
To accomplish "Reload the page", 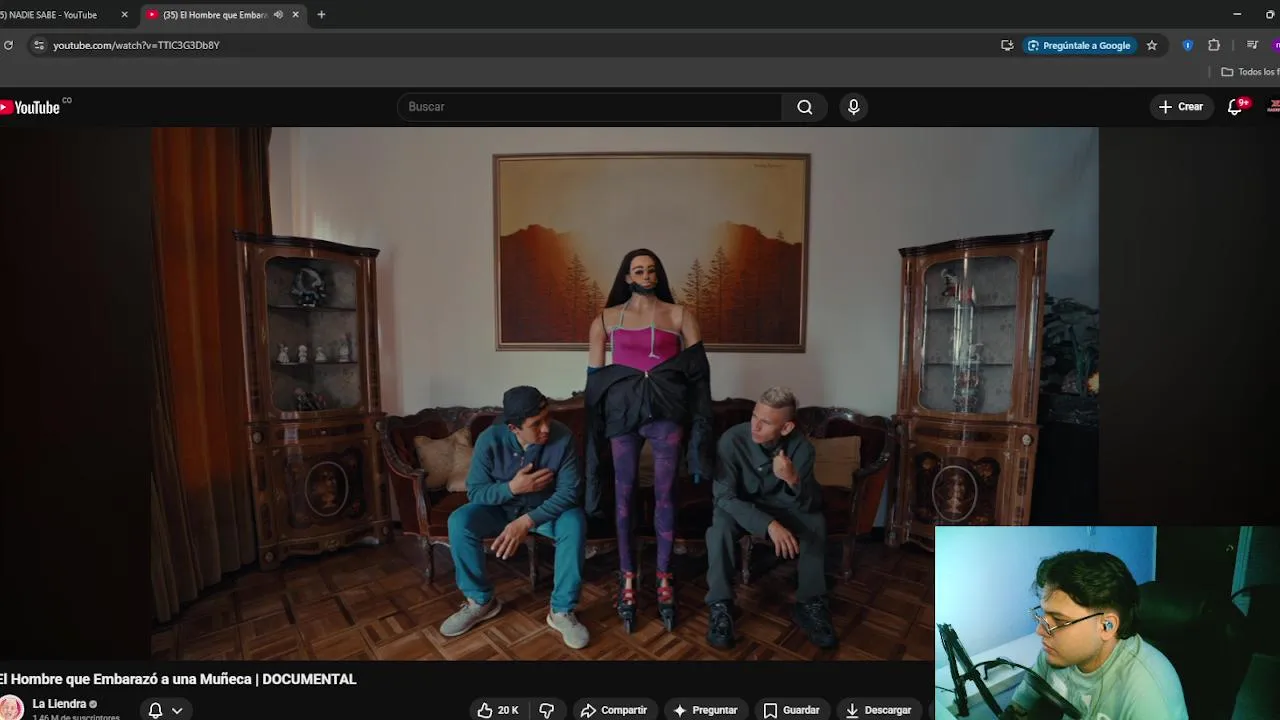I will (x=8, y=45).
